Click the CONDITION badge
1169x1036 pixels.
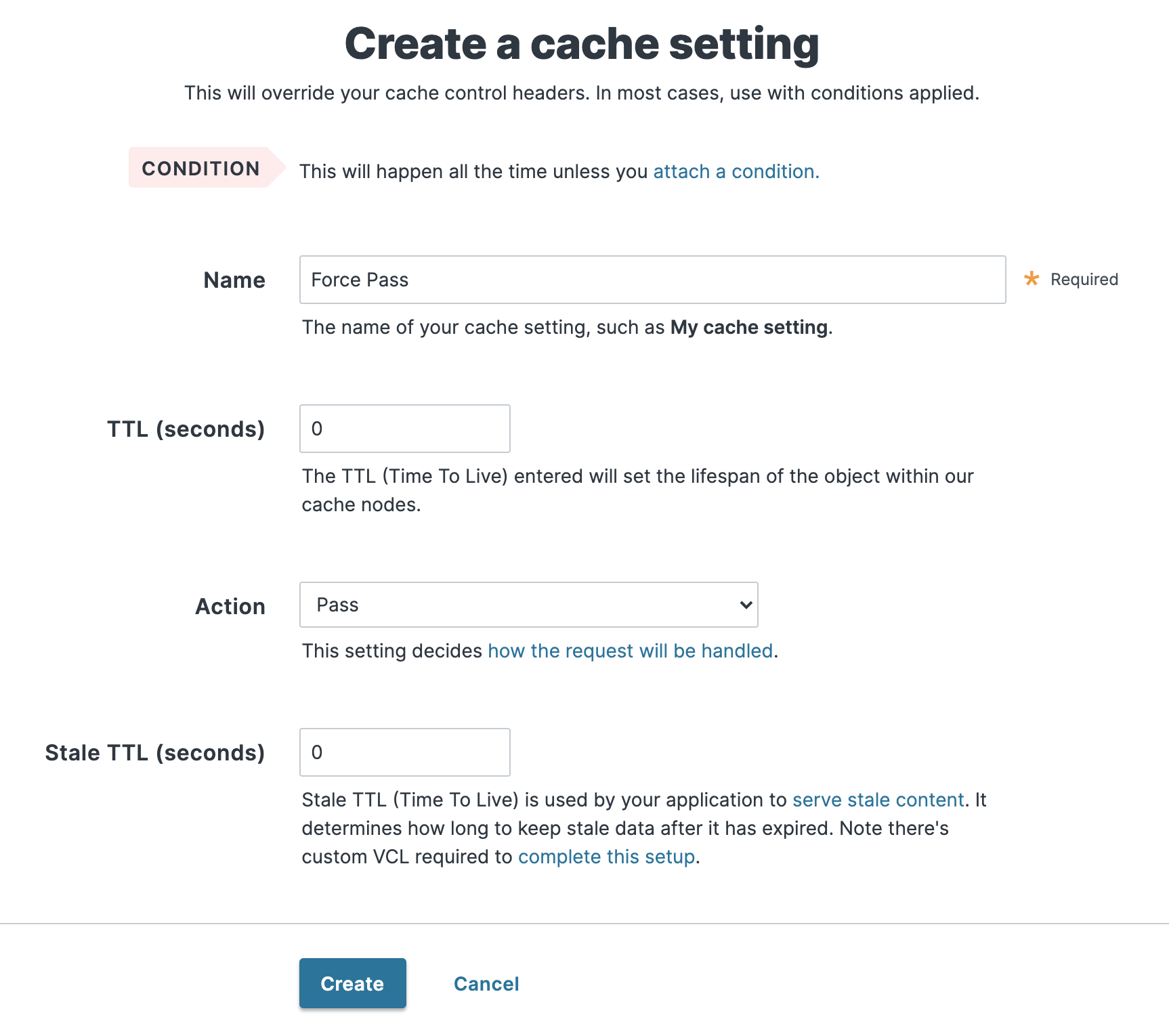(x=200, y=168)
